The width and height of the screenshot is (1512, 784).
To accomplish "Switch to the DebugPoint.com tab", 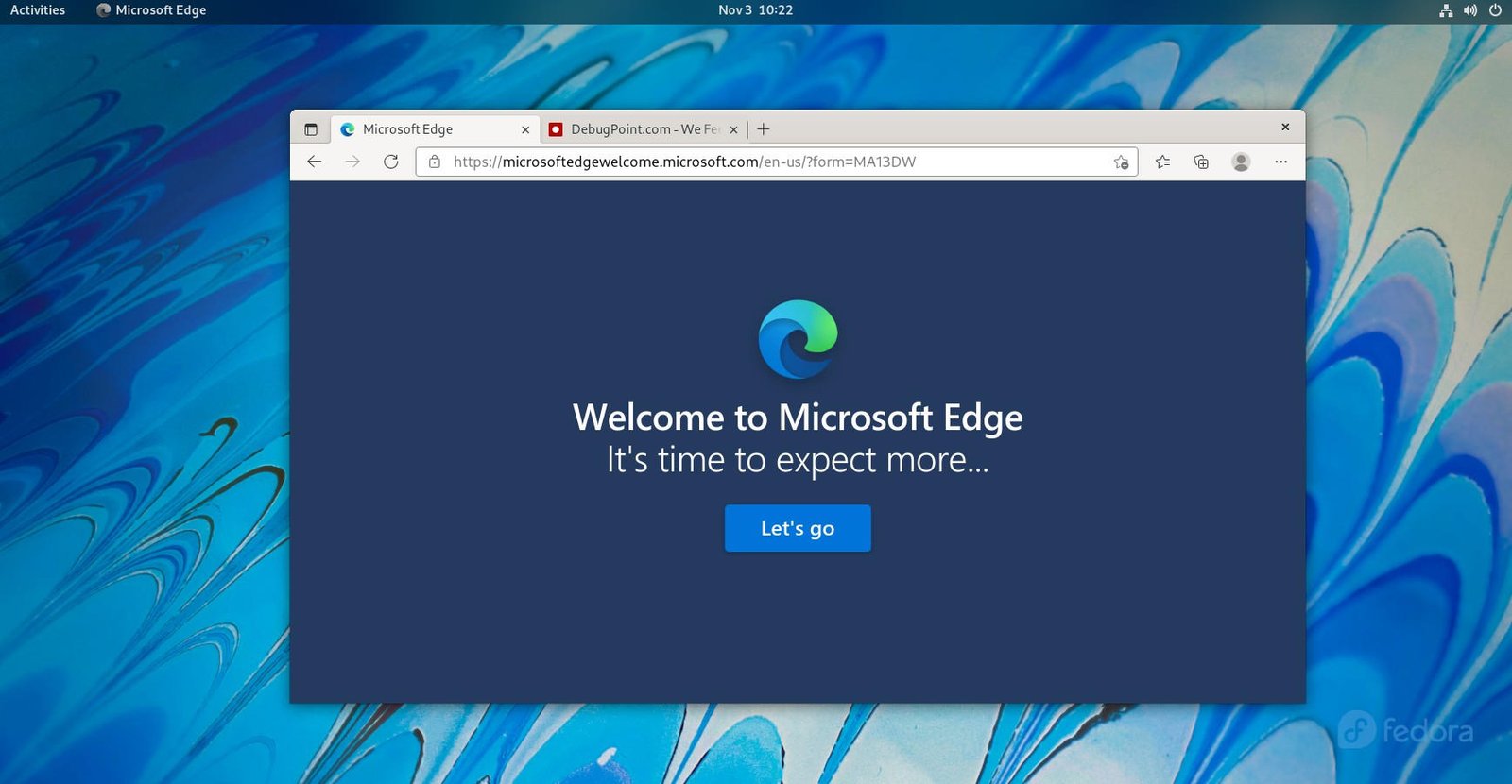I will pos(643,129).
